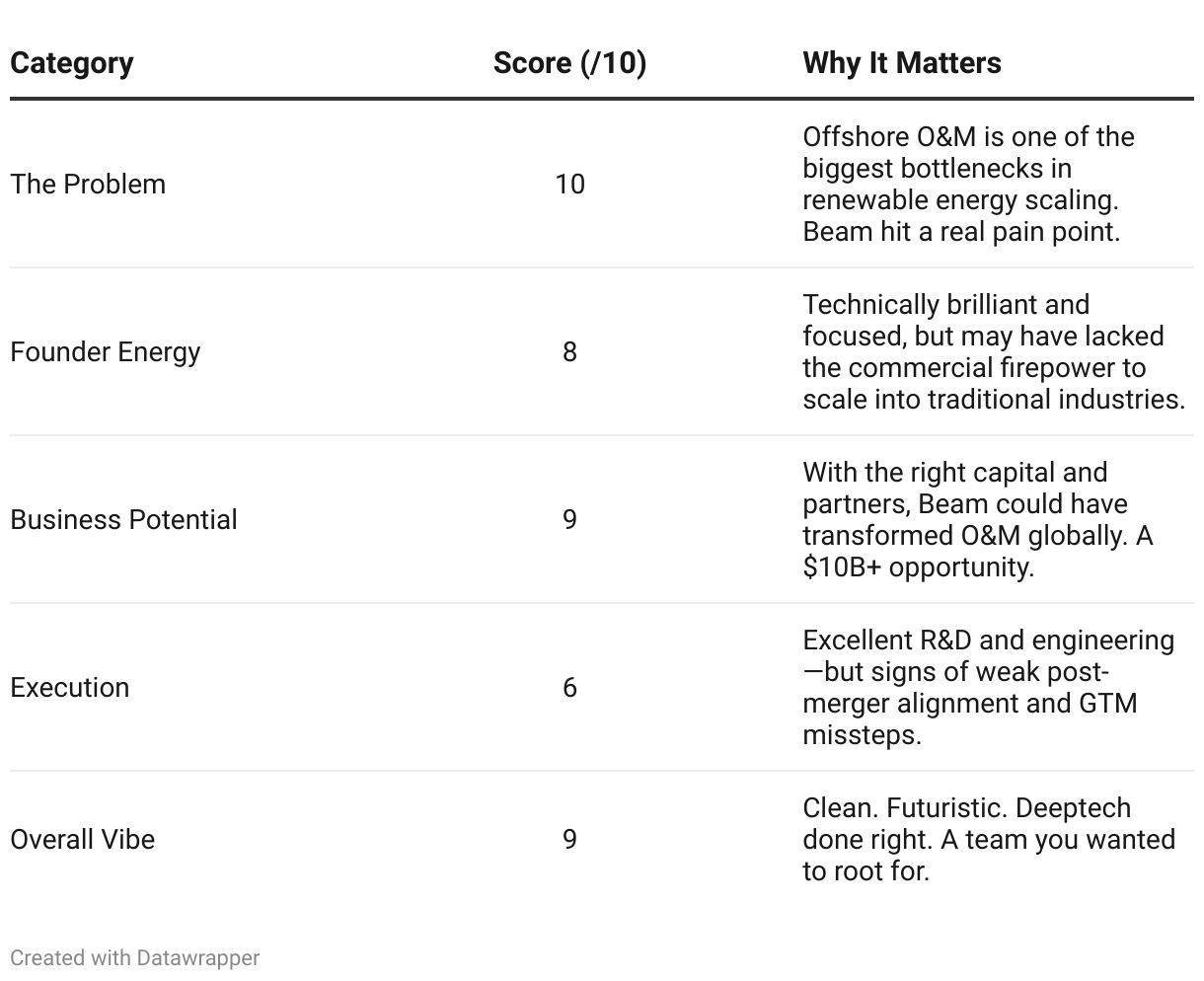Select The Problem row label
The height and width of the screenshot is (981, 1204).
pyautogui.click(x=88, y=185)
